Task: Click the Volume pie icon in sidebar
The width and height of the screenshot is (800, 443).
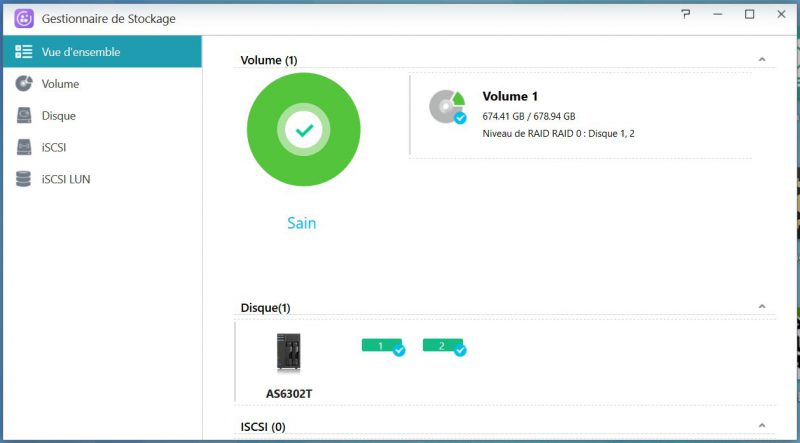Action: coord(23,83)
